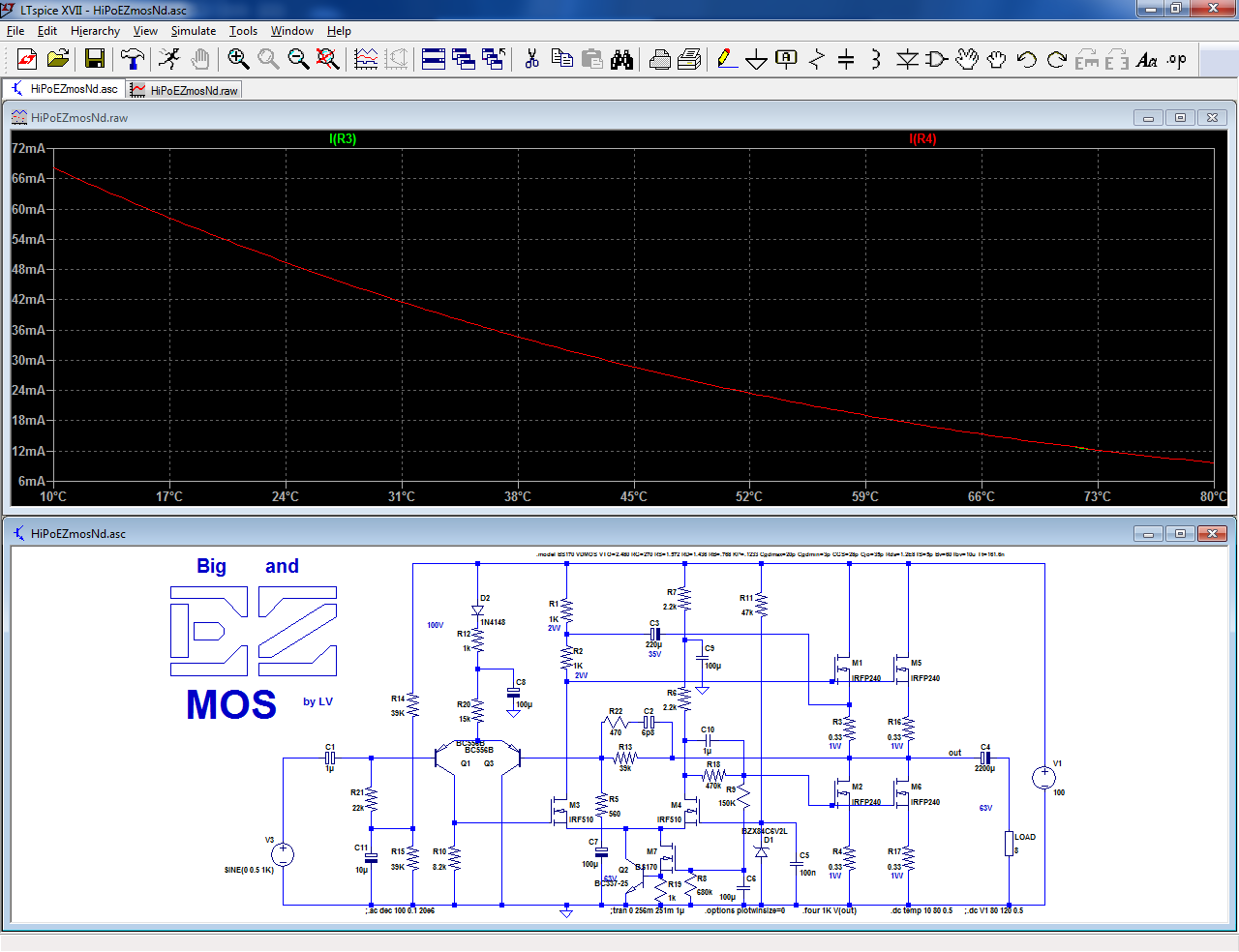Select the Zoom Out magnifier tool

298,59
